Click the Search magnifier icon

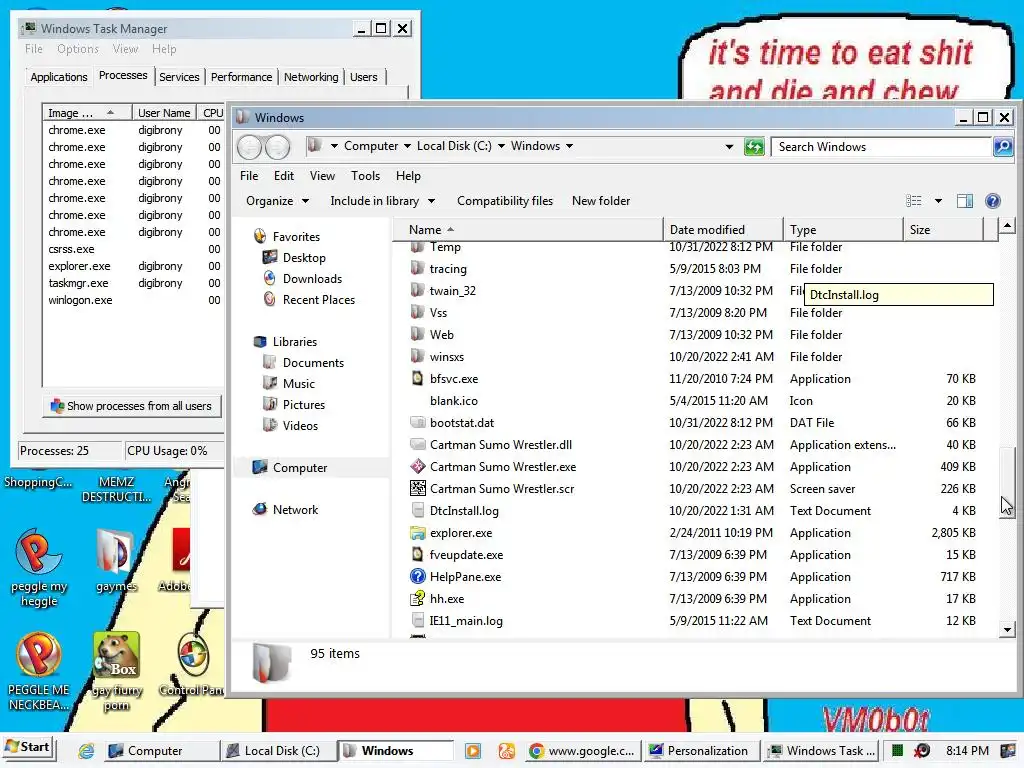[x=1002, y=147]
